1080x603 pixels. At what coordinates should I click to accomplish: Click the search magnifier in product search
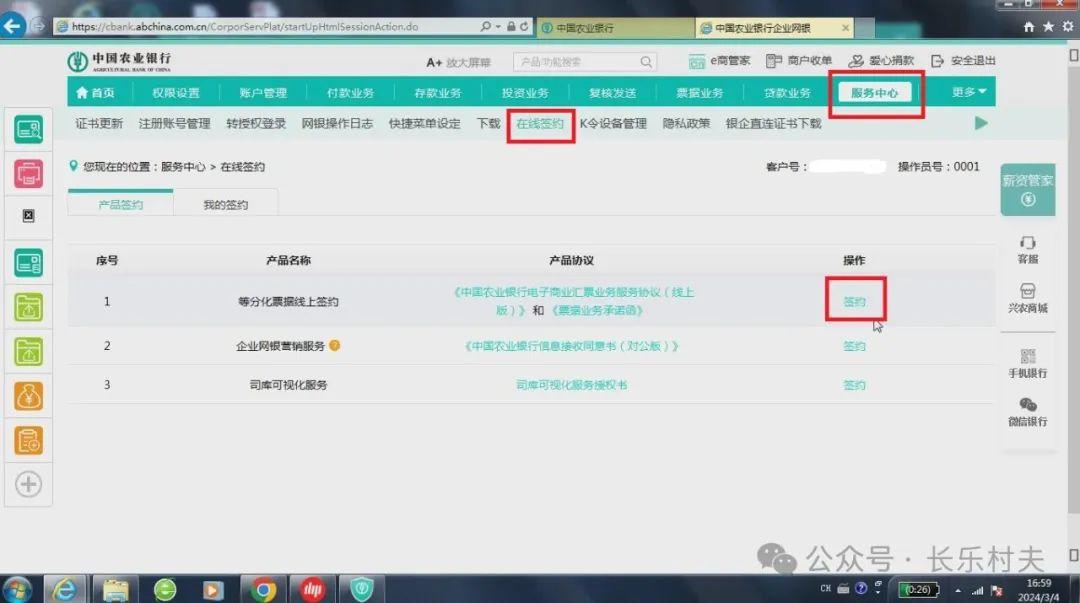pyautogui.click(x=645, y=62)
